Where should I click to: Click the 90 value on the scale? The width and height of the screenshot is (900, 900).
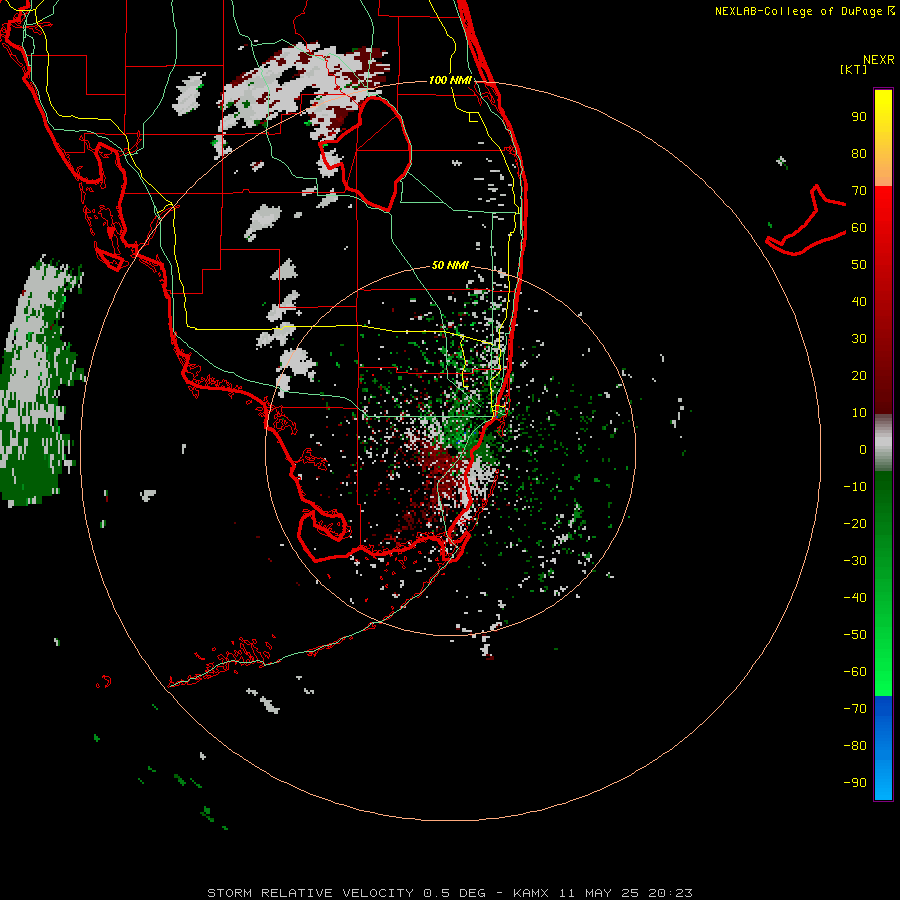[859, 117]
